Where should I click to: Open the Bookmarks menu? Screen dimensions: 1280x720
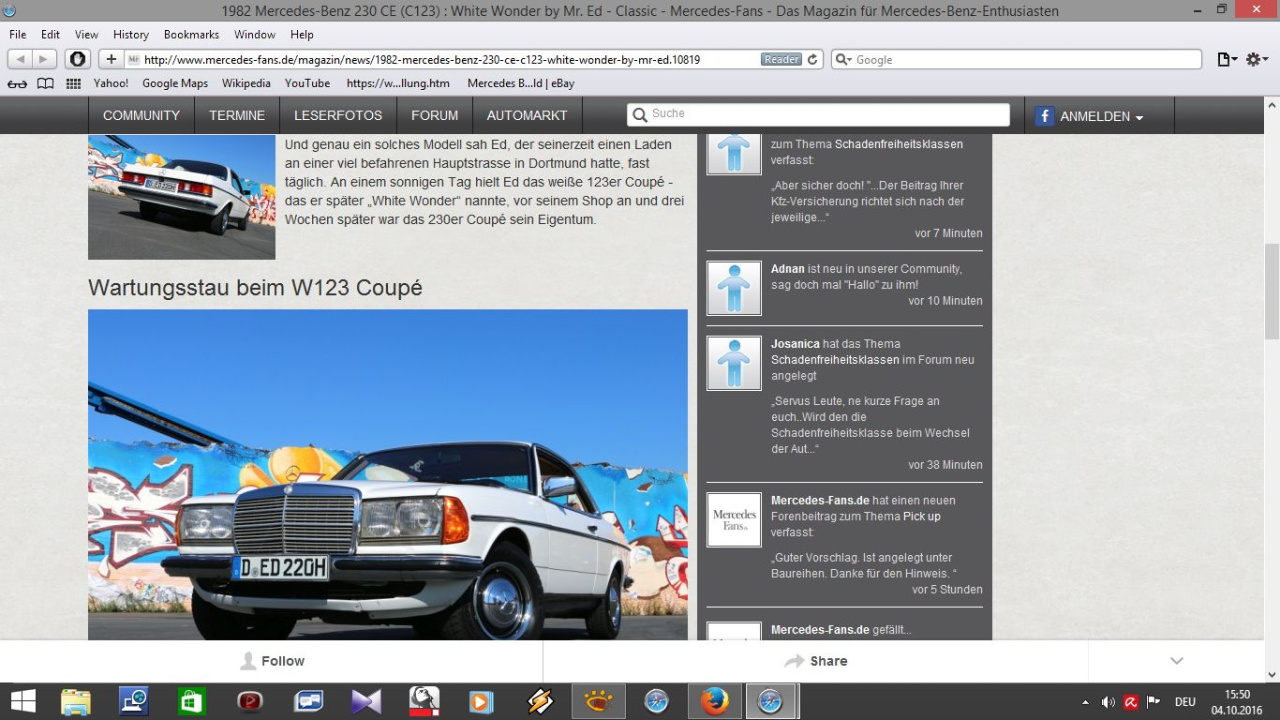pyautogui.click(x=191, y=34)
